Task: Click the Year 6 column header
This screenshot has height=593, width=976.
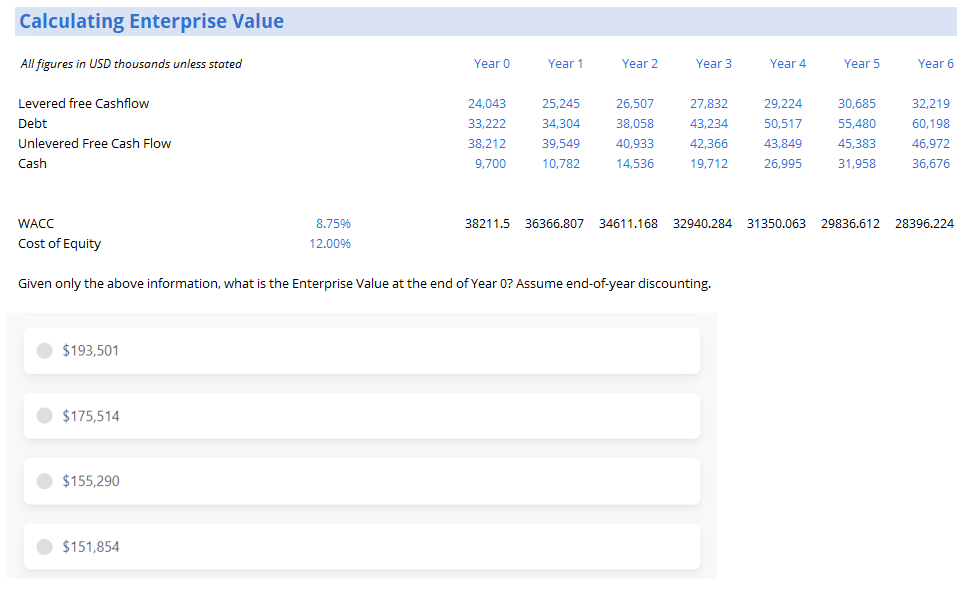Action: (x=935, y=63)
